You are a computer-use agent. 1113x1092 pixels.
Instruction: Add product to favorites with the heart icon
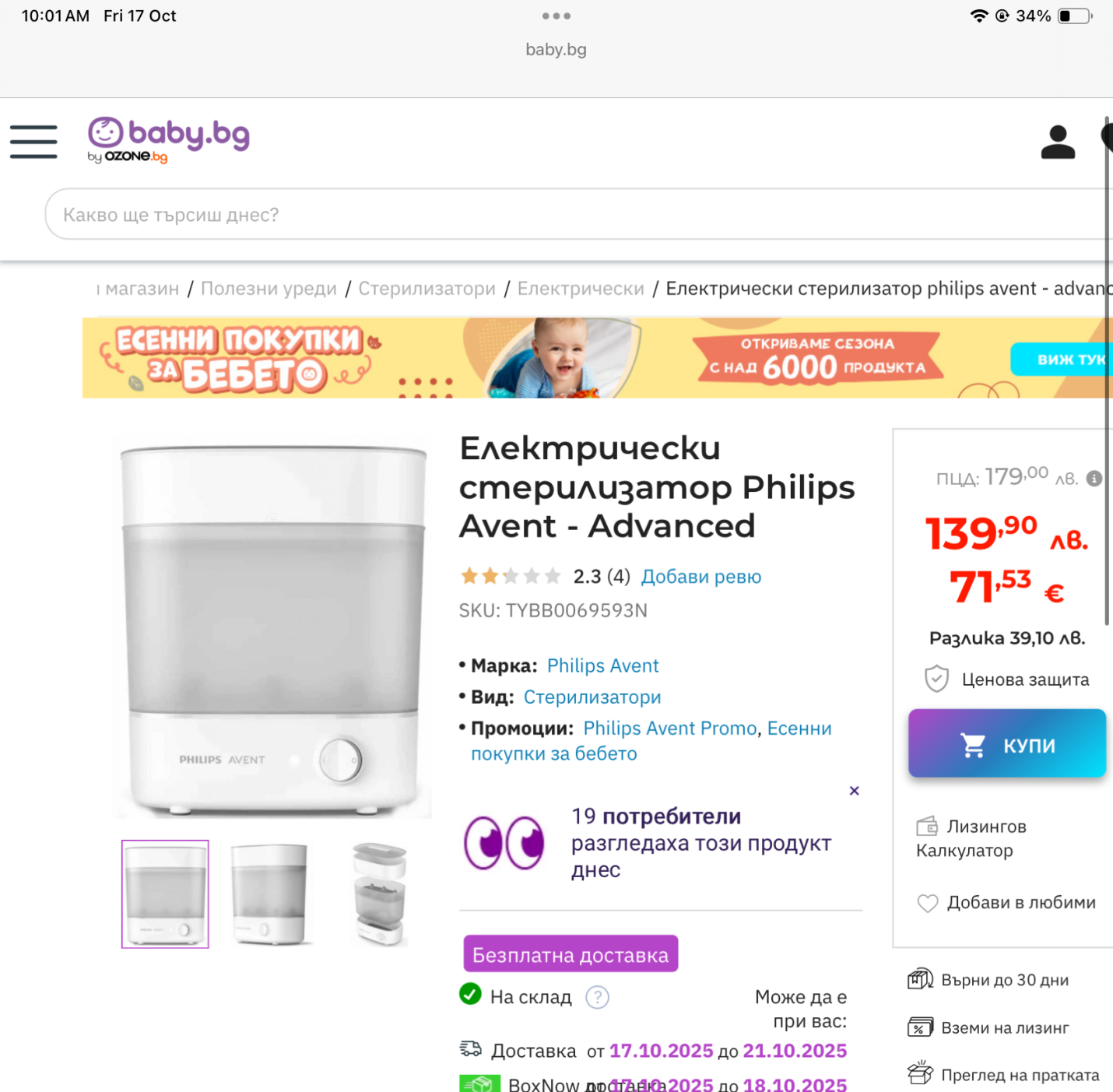(928, 903)
